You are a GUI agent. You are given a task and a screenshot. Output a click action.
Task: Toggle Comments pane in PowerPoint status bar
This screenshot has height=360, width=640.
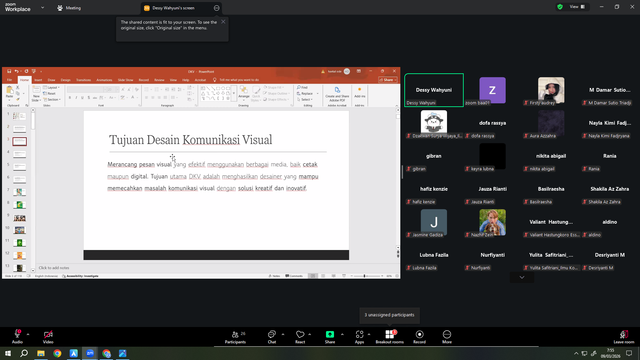294,276
